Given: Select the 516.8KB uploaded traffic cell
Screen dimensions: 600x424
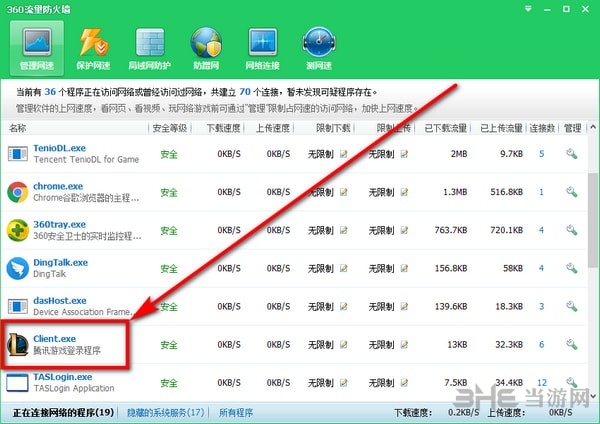Looking at the screenshot, I should tap(507, 192).
